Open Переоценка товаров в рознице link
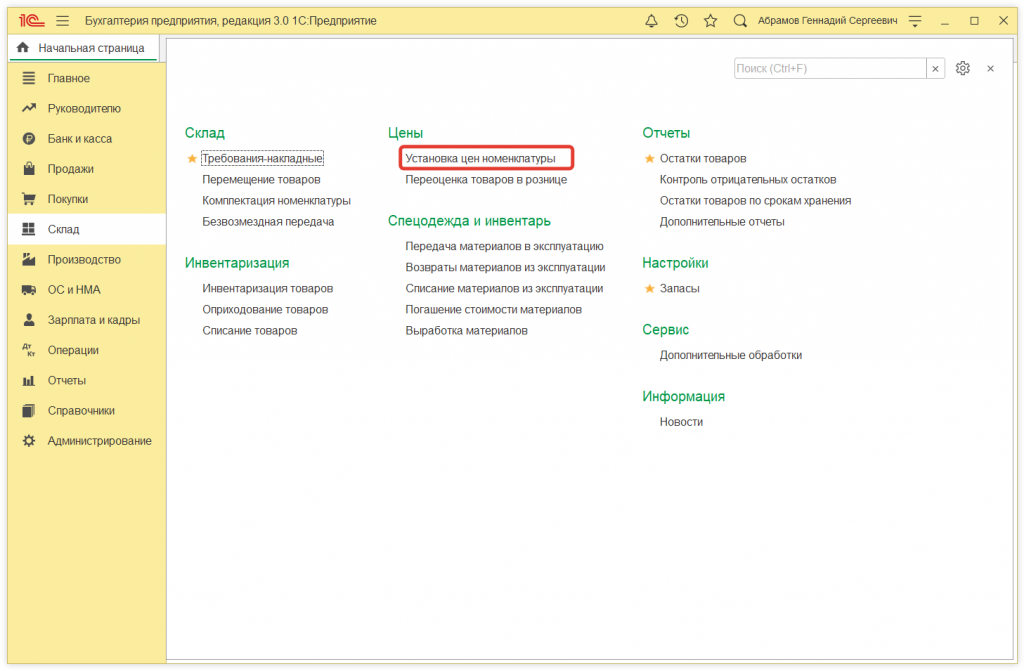Screen dimensions: 1024x671 tap(485, 180)
